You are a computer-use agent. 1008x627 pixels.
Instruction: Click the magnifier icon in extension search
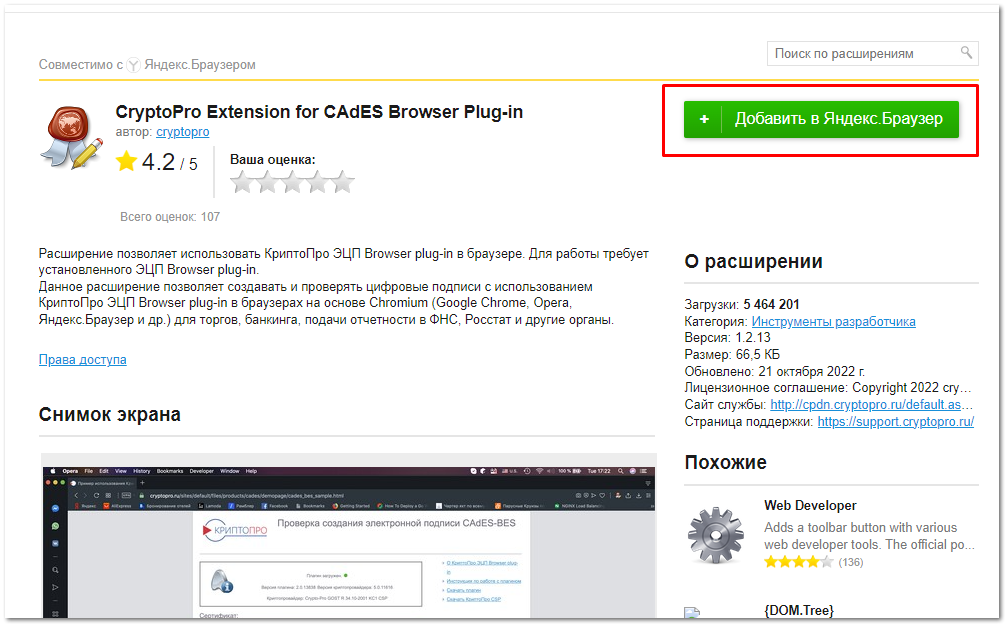click(x=966, y=53)
